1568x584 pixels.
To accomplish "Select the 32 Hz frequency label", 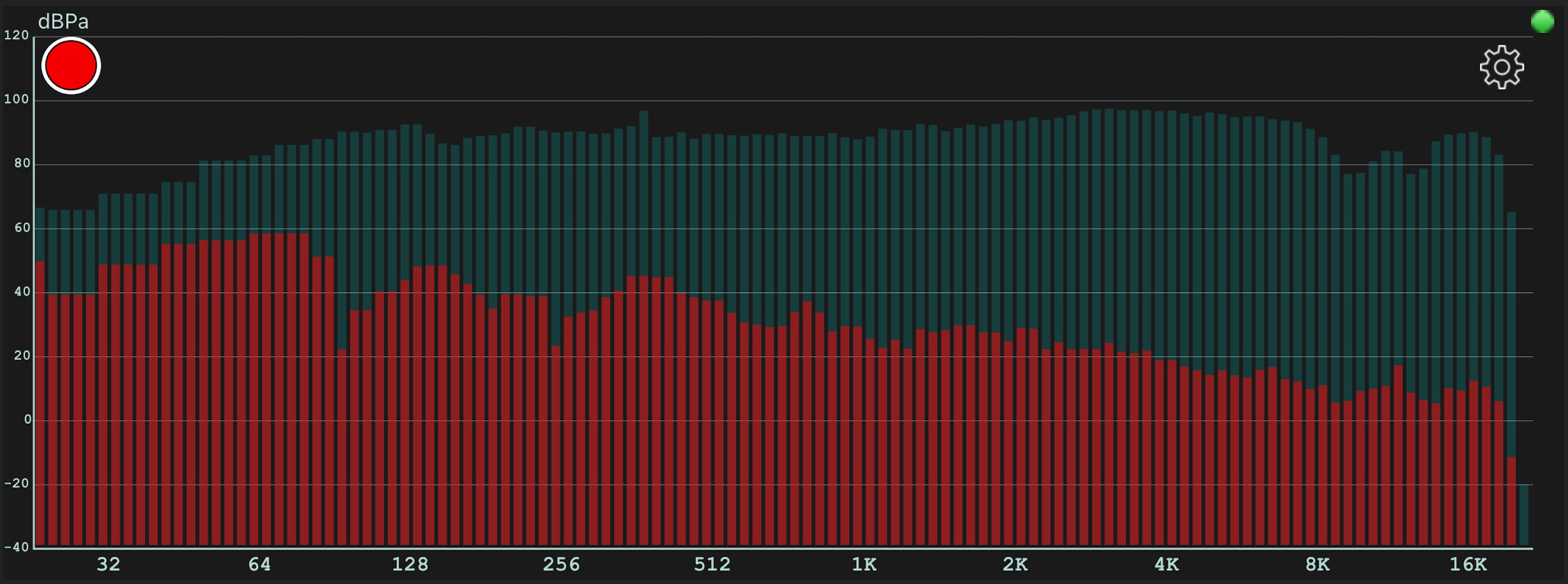I will tap(108, 564).
